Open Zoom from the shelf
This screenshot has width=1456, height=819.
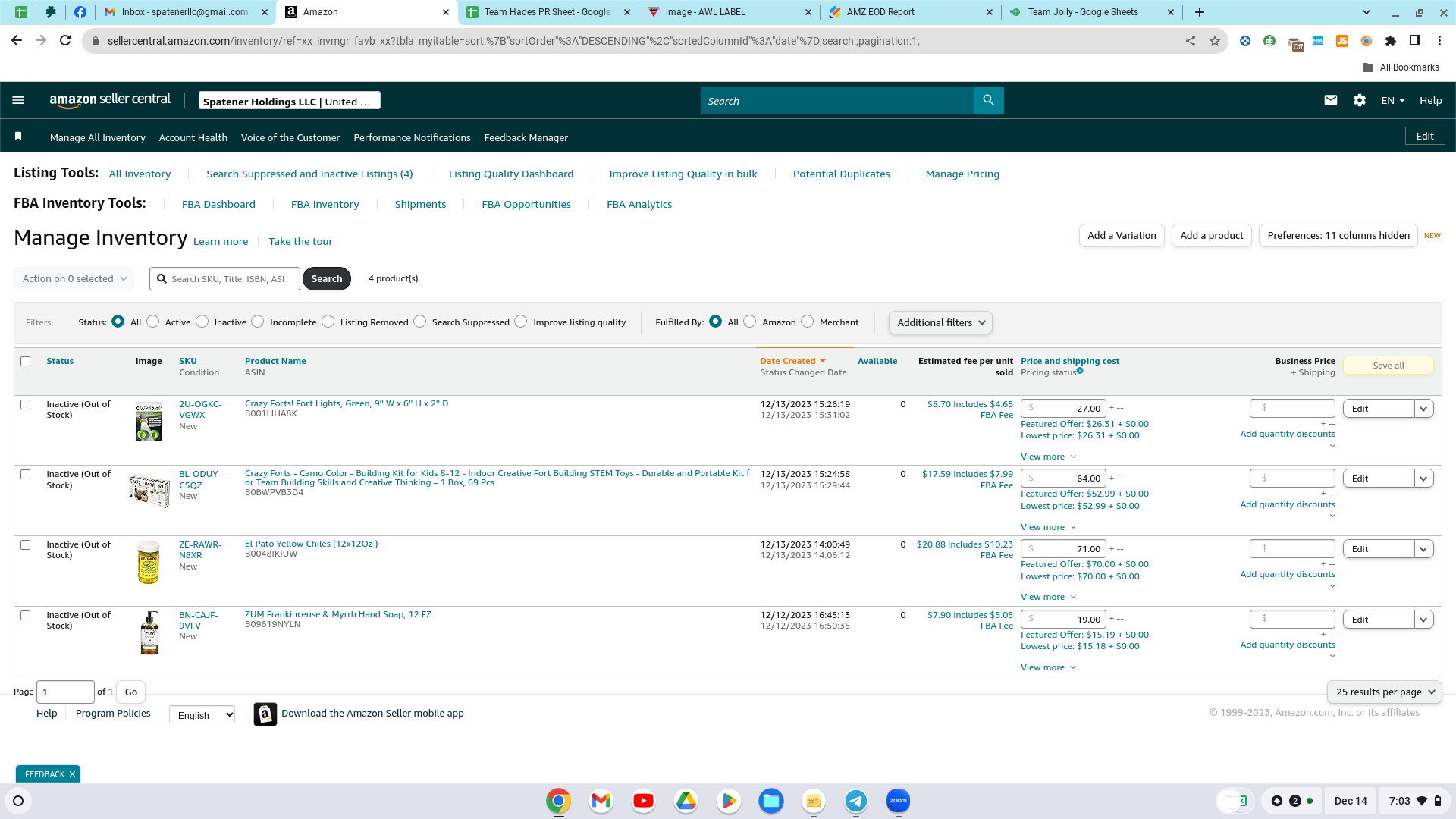pos(898,801)
